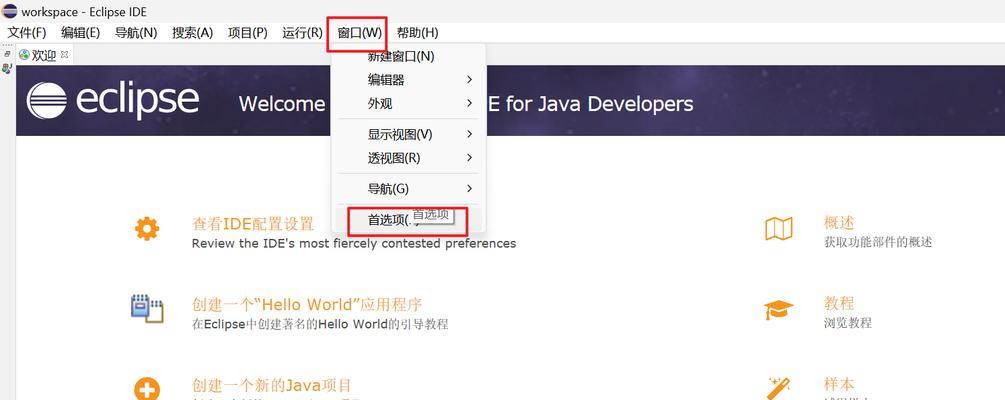Click the graduation cap icon beside 教程
Viewport: 1005px width, 400px height.
click(779, 310)
